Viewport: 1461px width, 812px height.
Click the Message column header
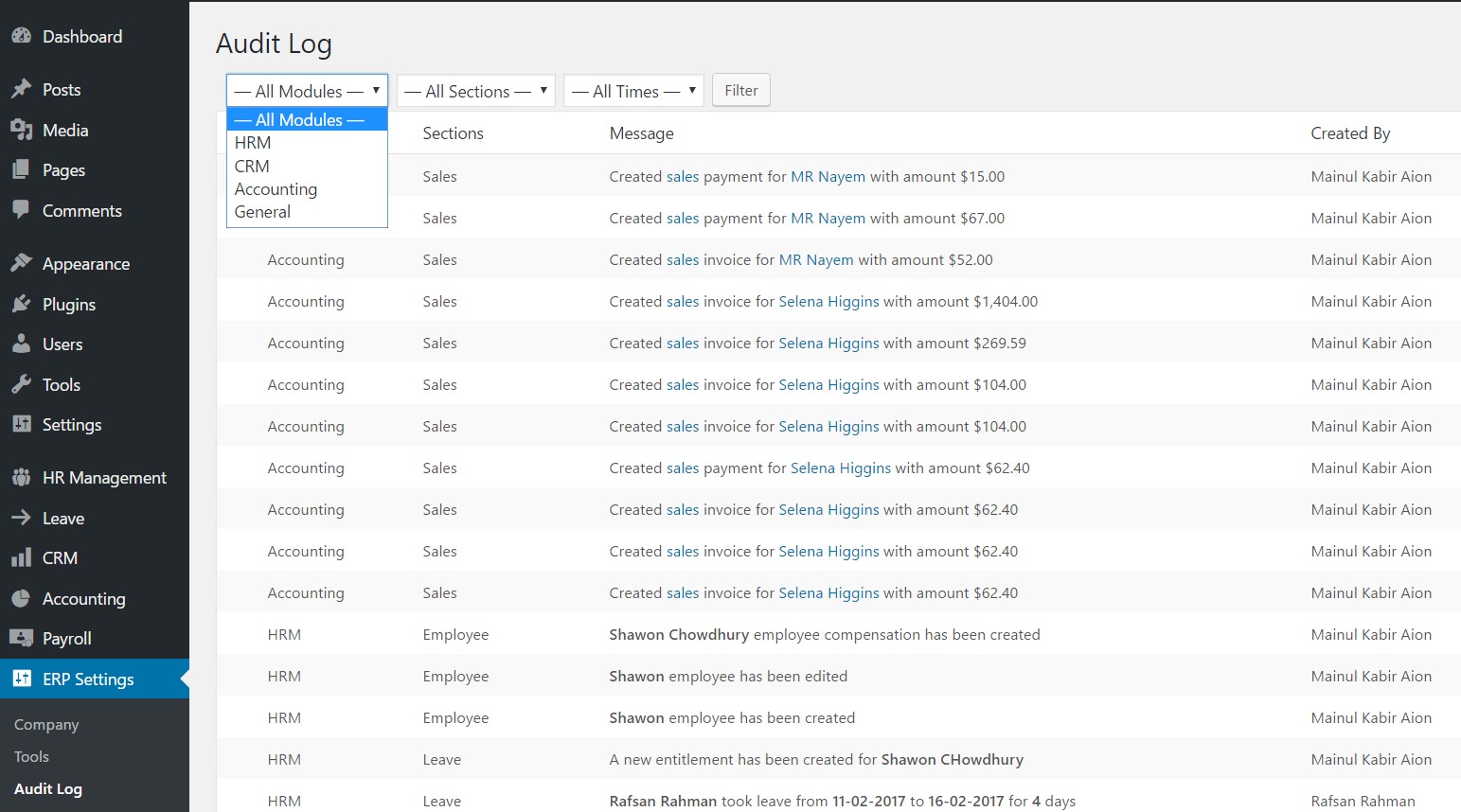(641, 133)
